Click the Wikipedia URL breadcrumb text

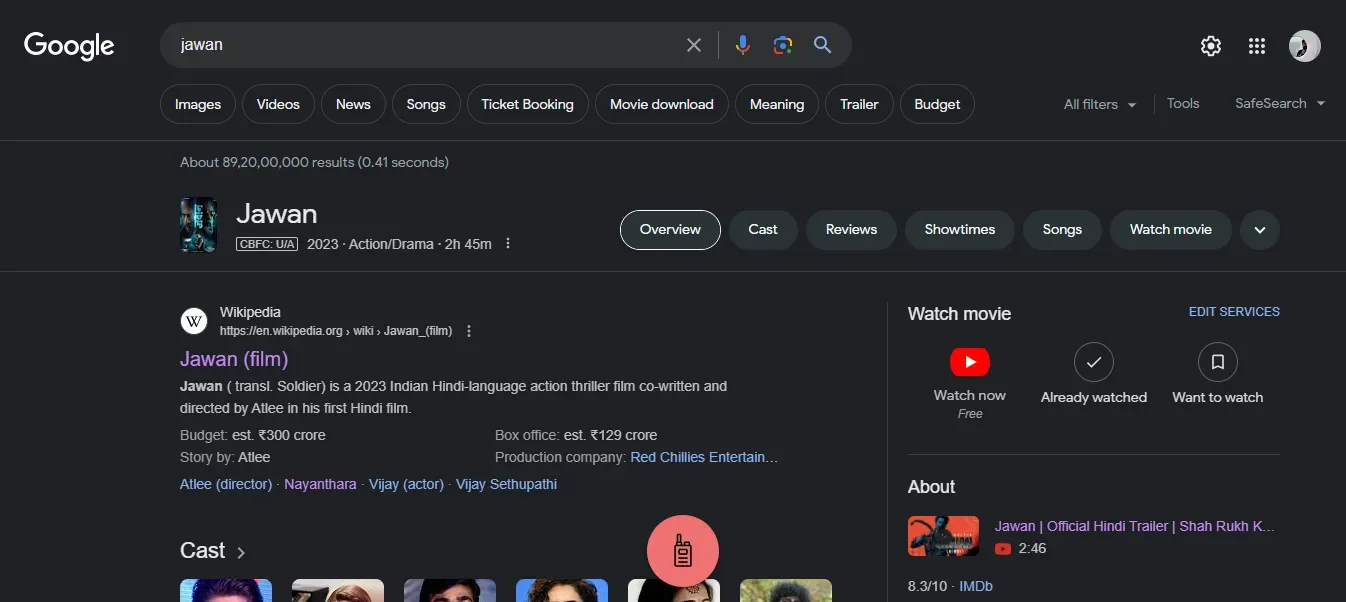click(336, 331)
